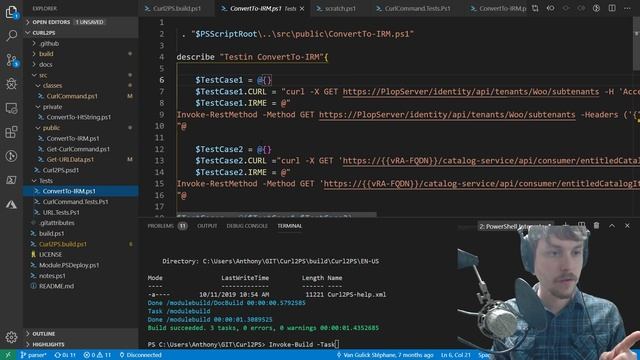Image resolution: width=640 pixels, height=360 pixels.
Task: Expand the build folder
Action: coord(81,54)
